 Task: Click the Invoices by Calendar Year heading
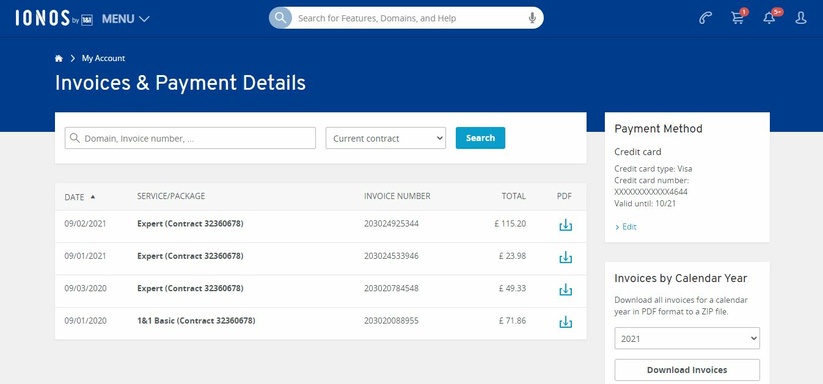[681, 279]
